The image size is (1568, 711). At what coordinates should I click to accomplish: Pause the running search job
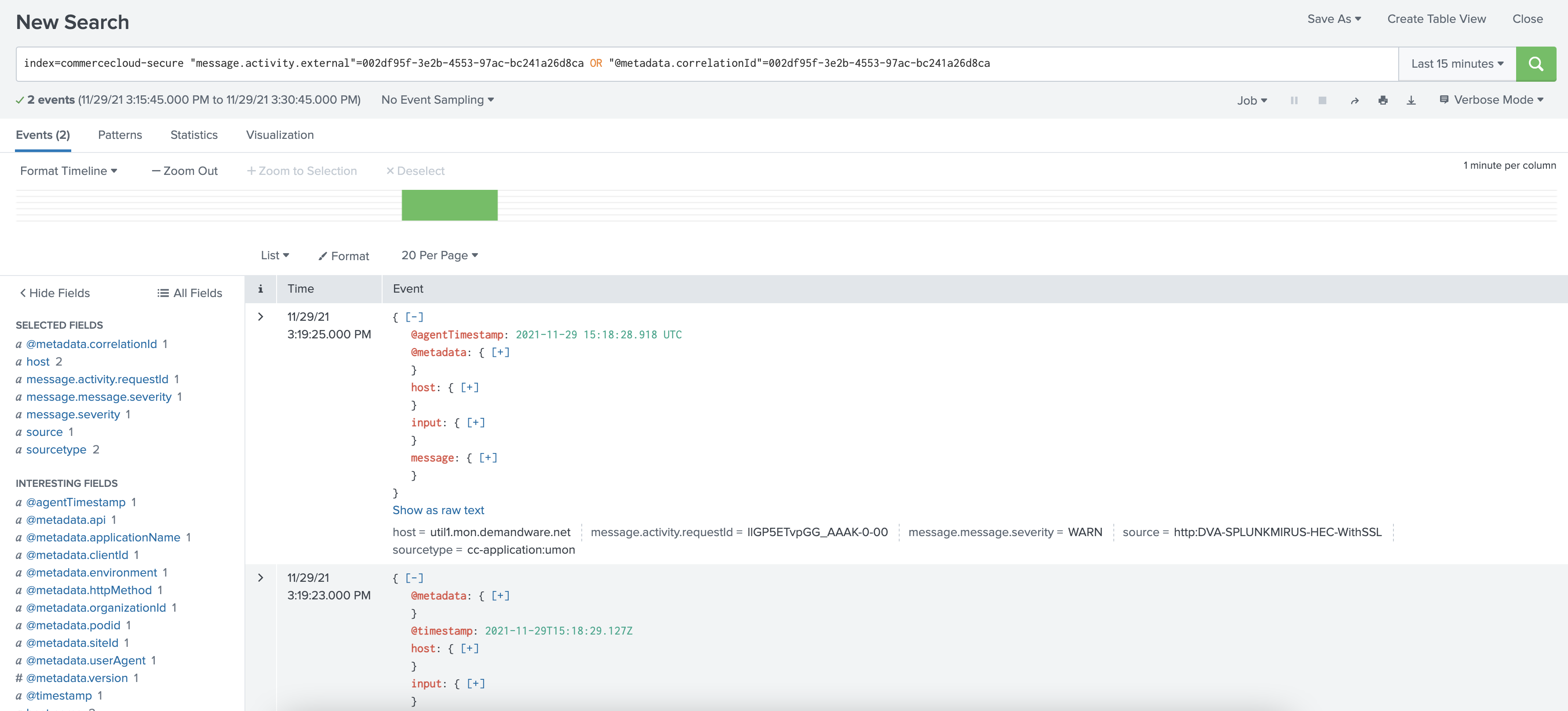[1294, 100]
